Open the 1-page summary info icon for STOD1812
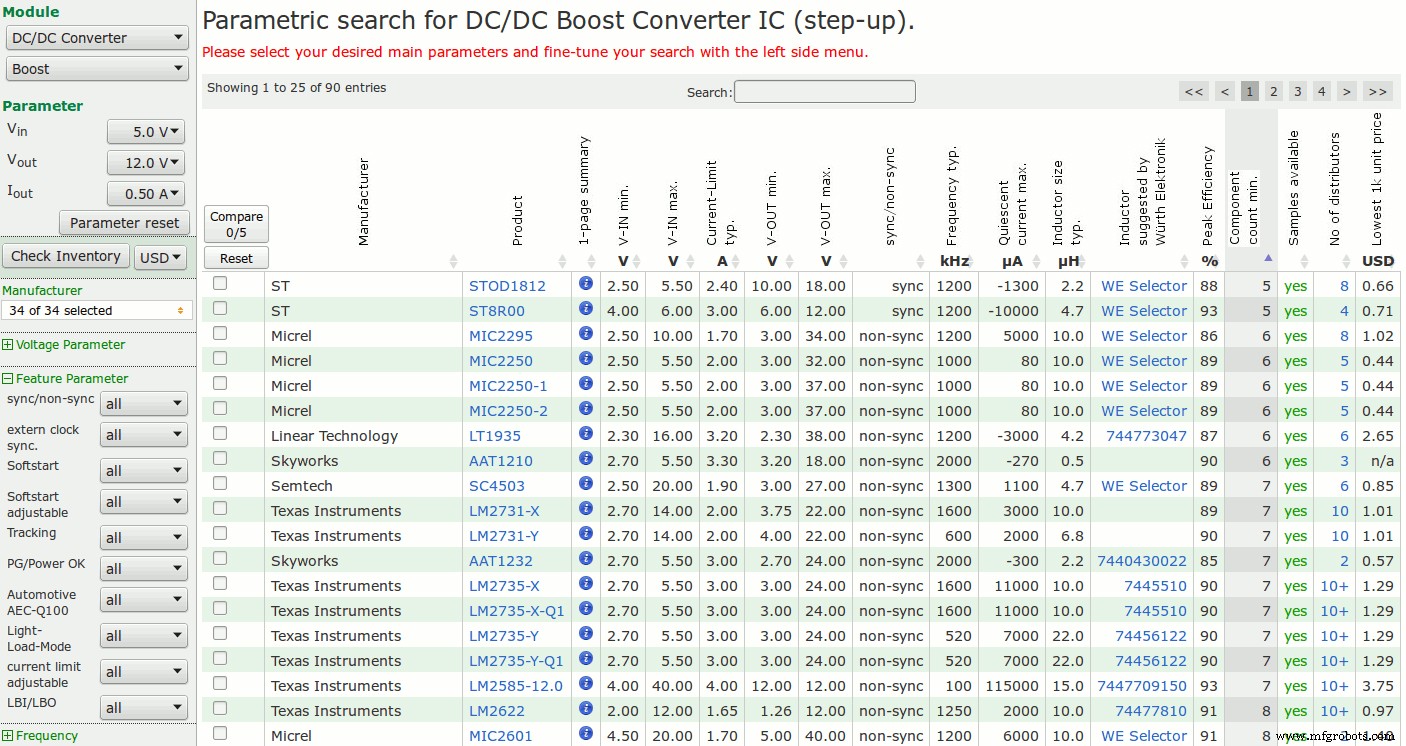Viewport: 1406px width, 746px height. coord(586,284)
